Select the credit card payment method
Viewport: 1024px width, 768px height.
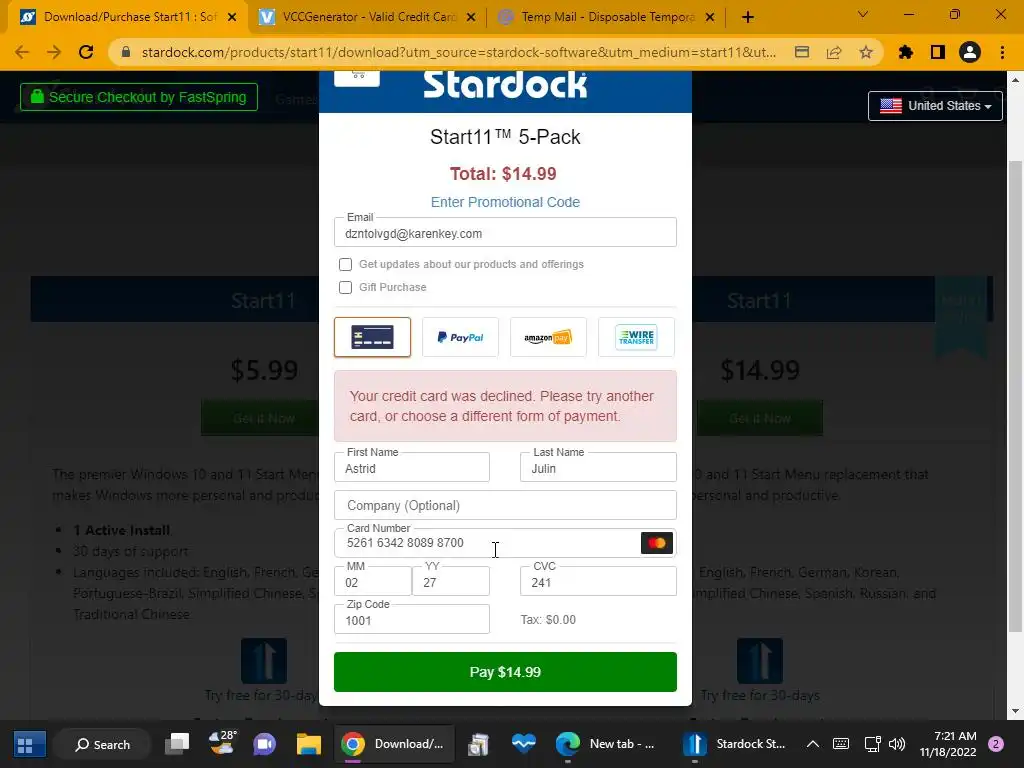(372, 337)
